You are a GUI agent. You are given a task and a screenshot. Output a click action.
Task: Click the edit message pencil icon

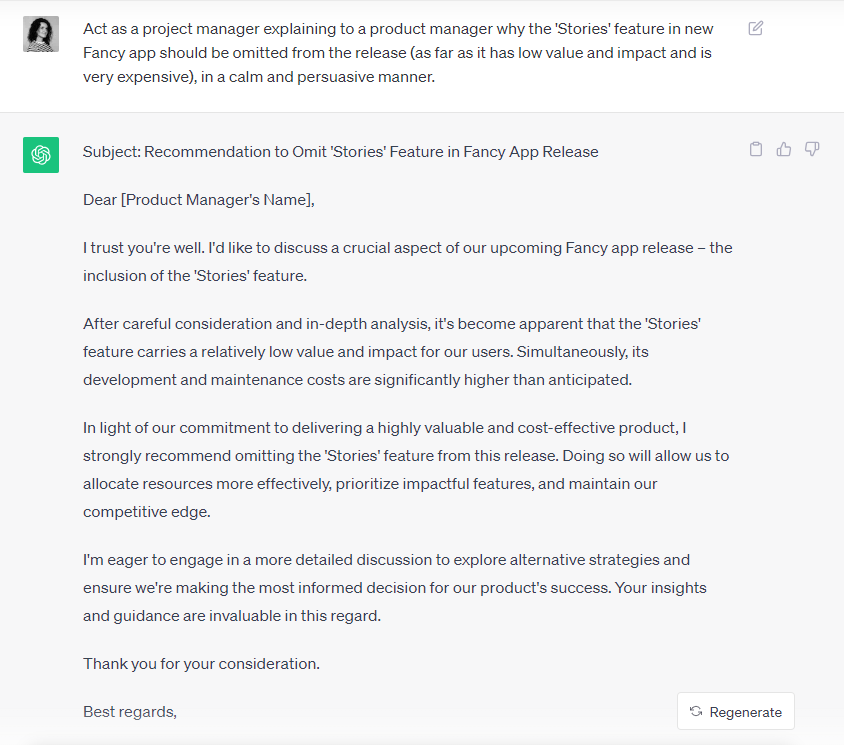coord(756,28)
